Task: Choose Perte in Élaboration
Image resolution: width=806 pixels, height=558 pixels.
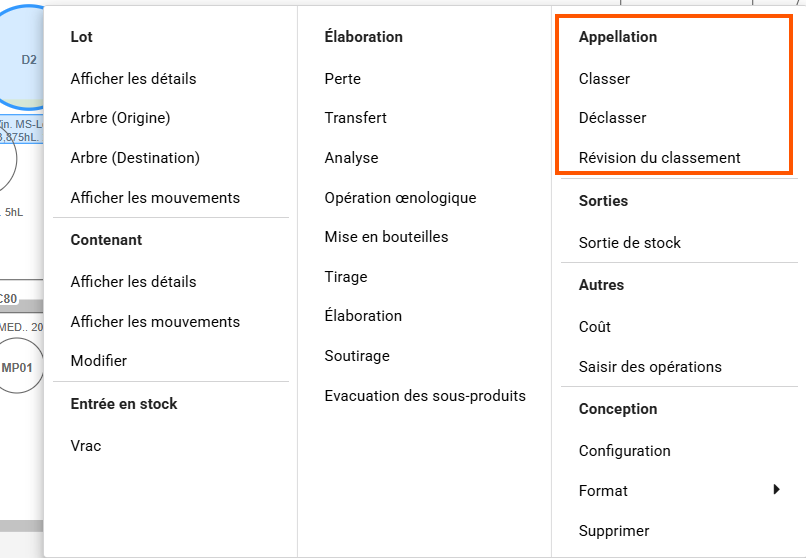Action: (x=343, y=79)
